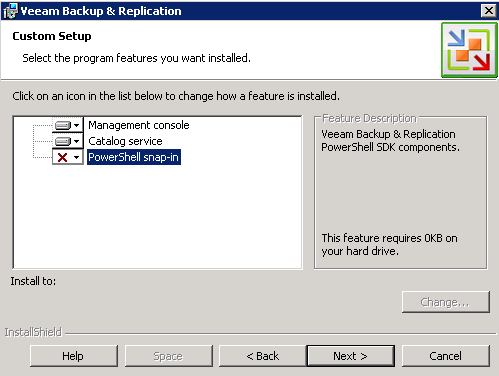
Task: Open the Management console install-option dropdown arrow
Action: point(77,125)
